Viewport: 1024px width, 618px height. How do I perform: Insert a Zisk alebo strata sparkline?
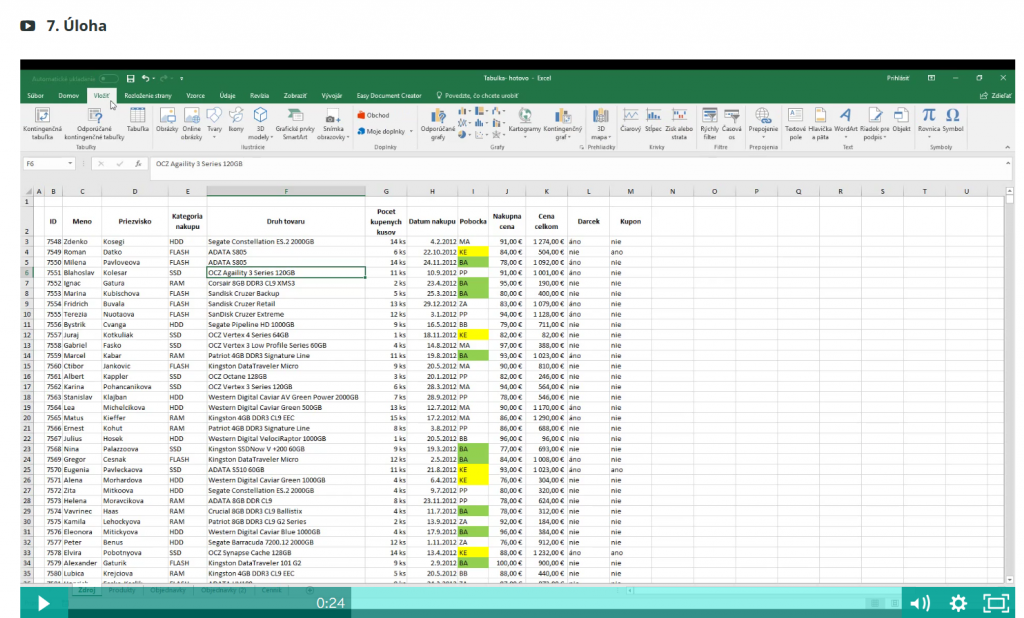[x=679, y=123]
